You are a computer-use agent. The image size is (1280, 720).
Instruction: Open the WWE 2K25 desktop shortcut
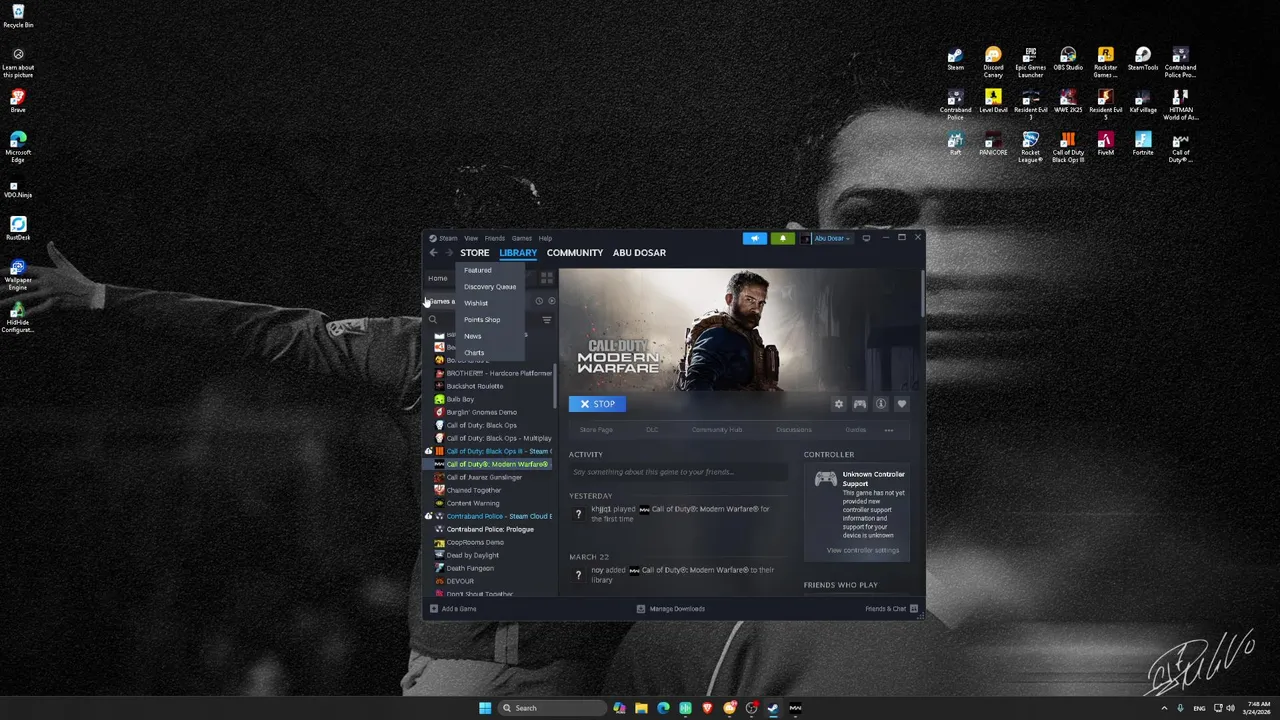[x=1068, y=101]
